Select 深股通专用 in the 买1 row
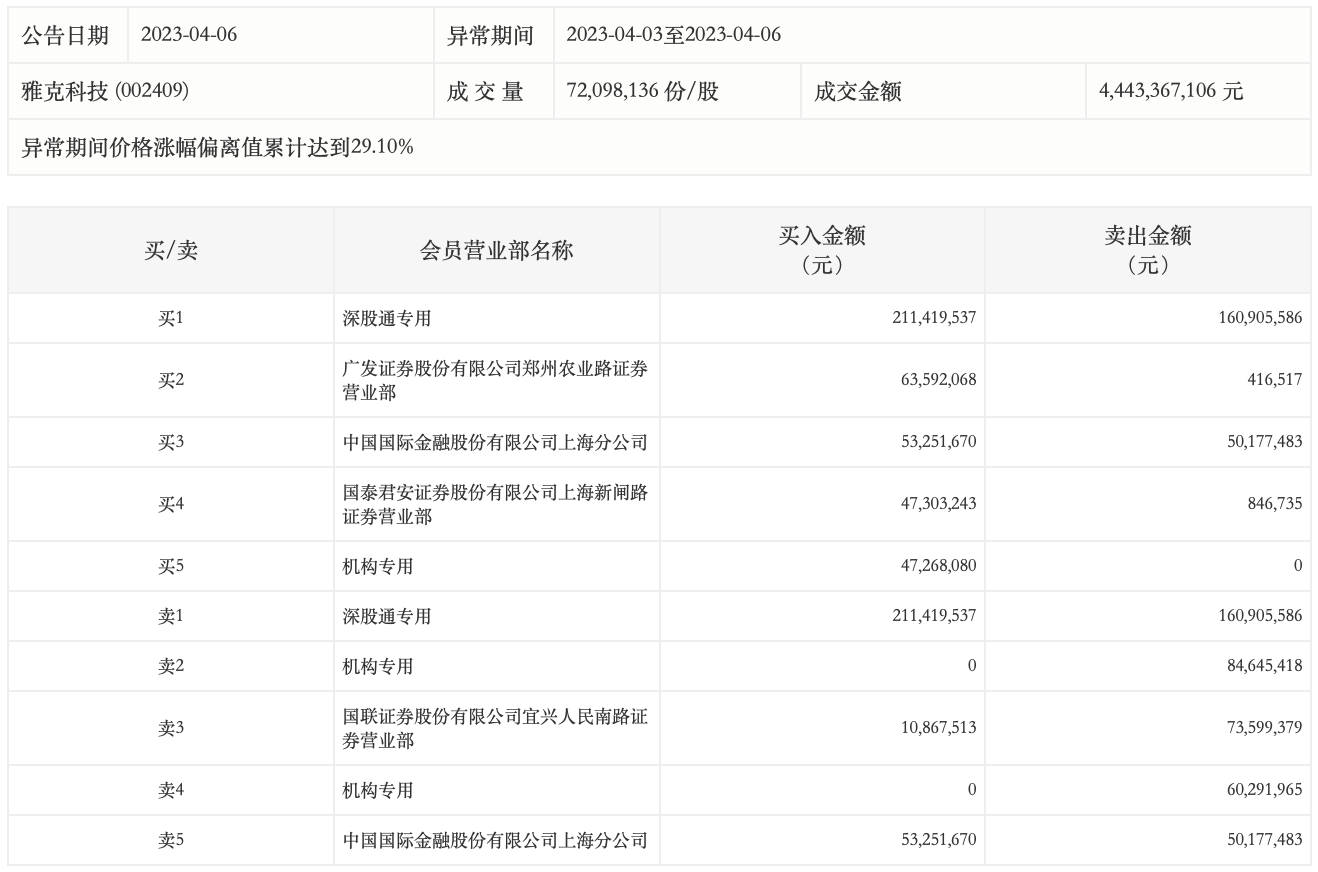Screen dimensions: 1318x872 (x=387, y=318)
